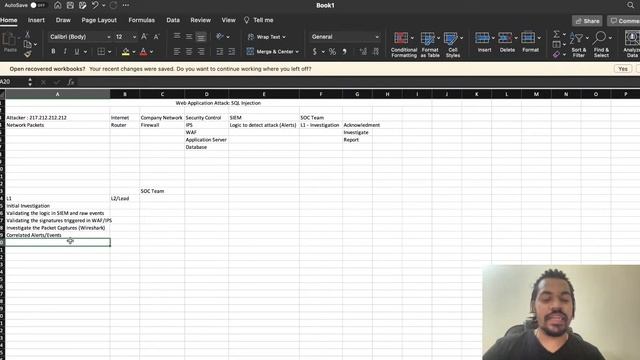Click the Format as Table icon
640x360 pixels.
428,39
